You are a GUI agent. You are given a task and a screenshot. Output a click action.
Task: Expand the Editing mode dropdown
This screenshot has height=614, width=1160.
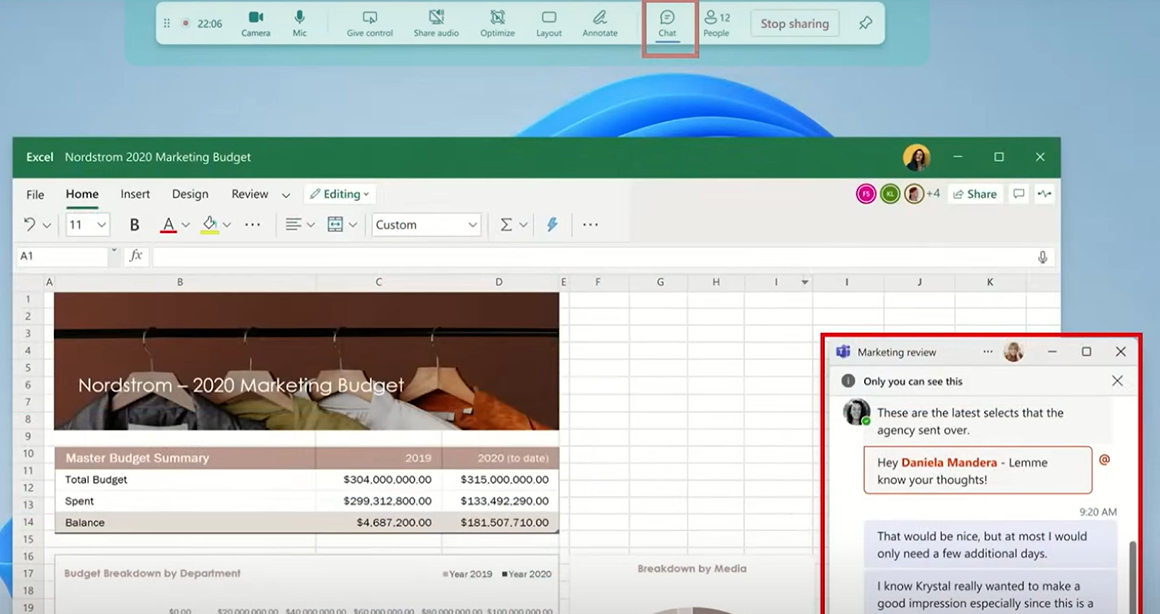click(340, 194)
